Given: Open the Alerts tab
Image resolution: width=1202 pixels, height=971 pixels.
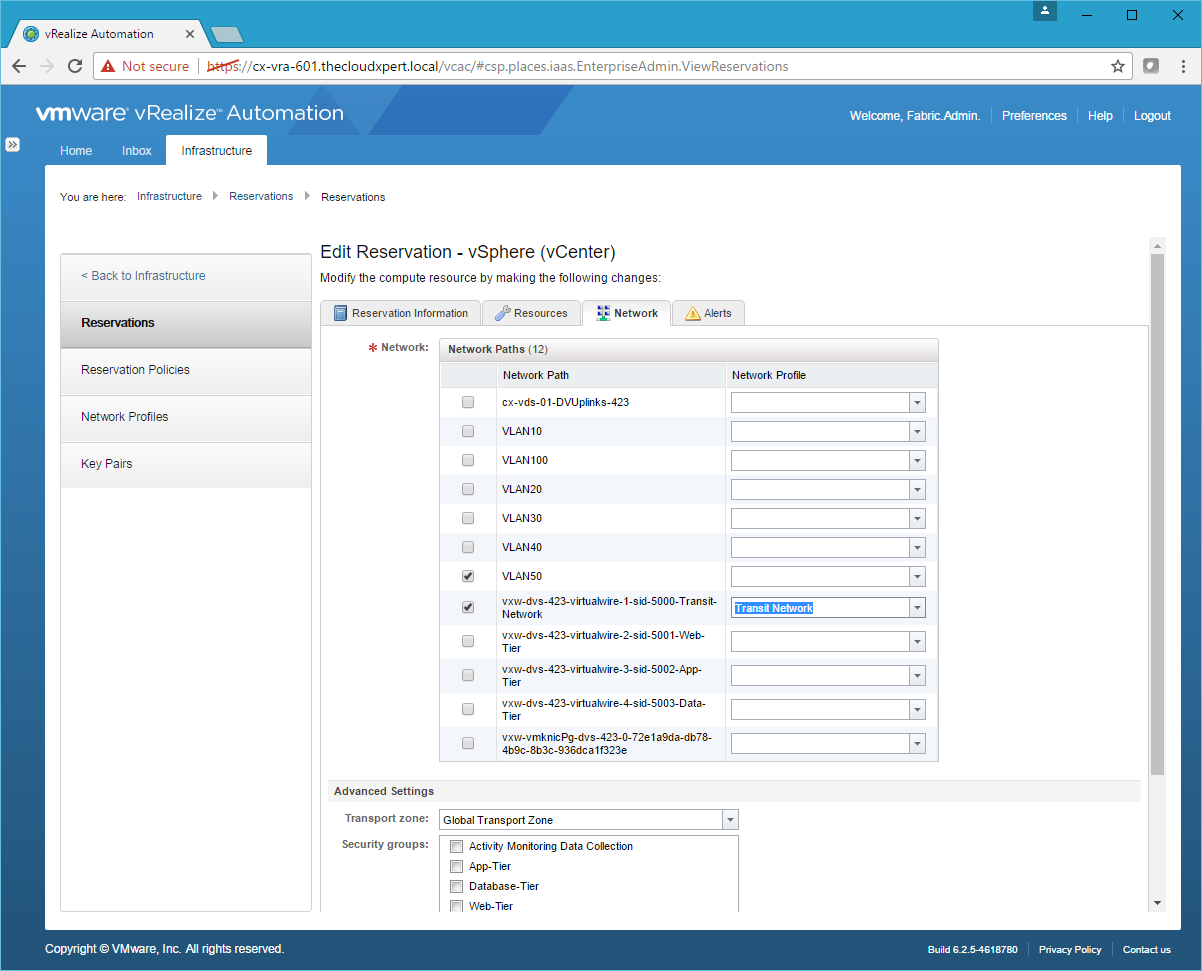Looking at the screenshot, I should (708, 313).
